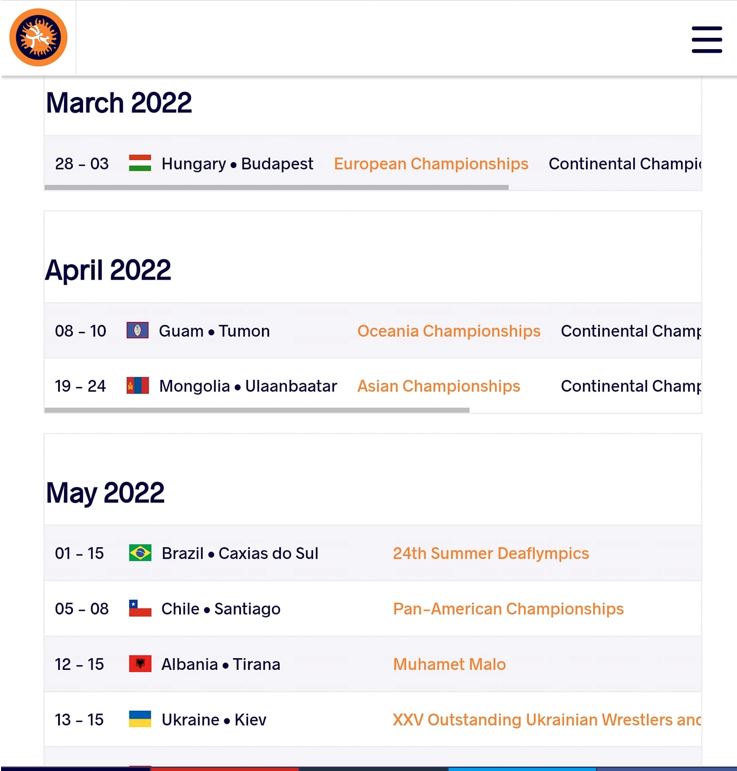The height and width of the screenshot is (771, 737).
Task: Click the orange wrestling federation logo
Action: (x=38, y=38)
